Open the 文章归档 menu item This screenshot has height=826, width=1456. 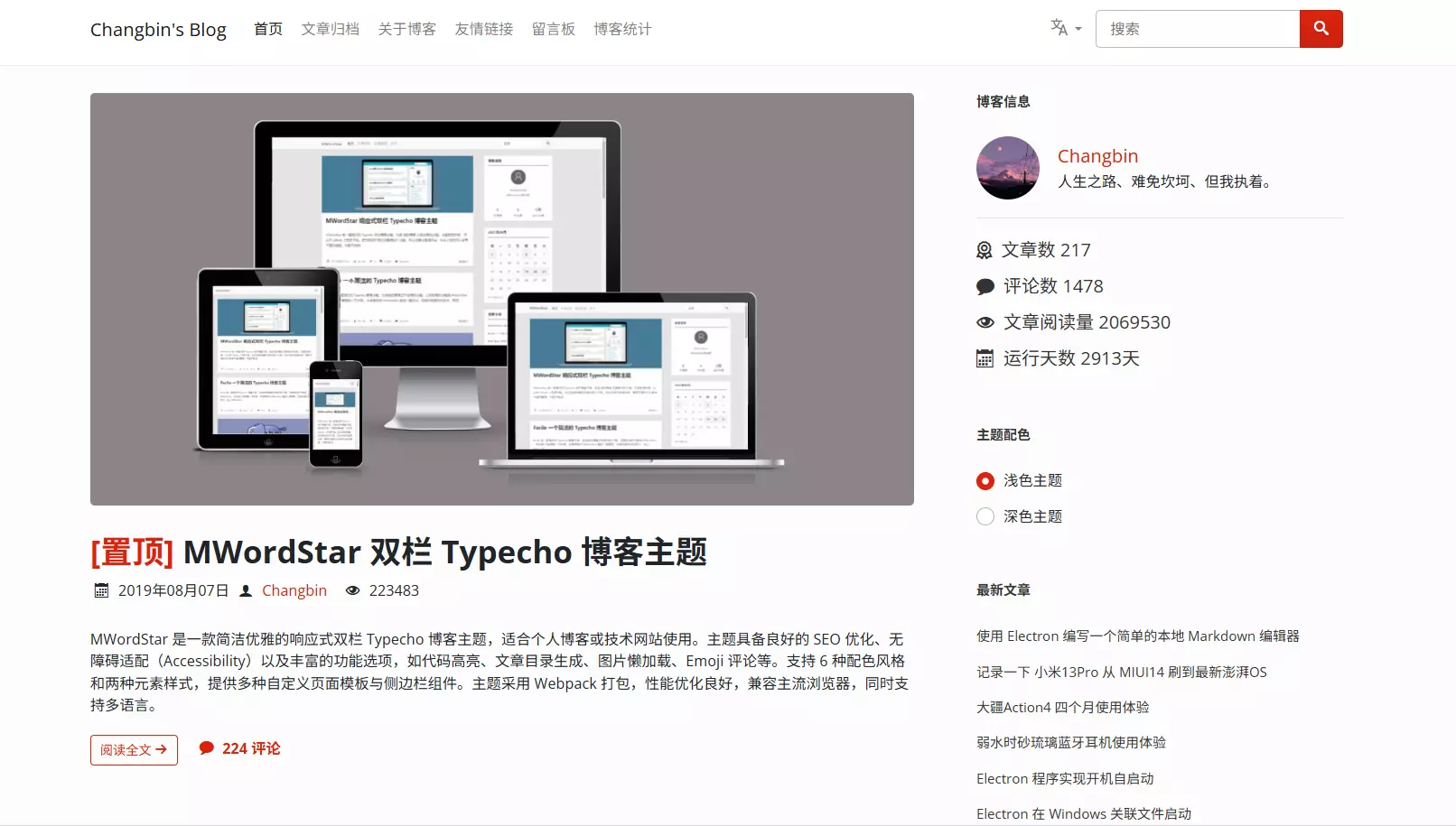[x=330, y=28]
